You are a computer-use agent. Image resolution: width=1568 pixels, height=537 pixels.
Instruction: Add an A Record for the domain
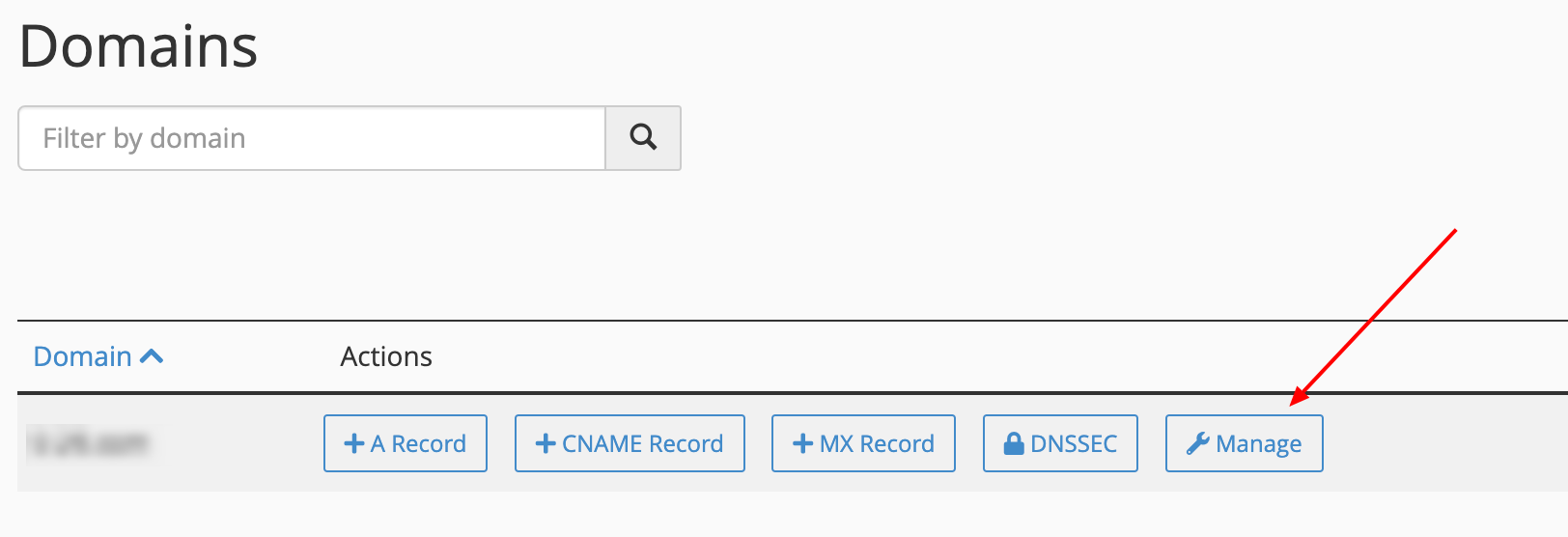(406, 443)
